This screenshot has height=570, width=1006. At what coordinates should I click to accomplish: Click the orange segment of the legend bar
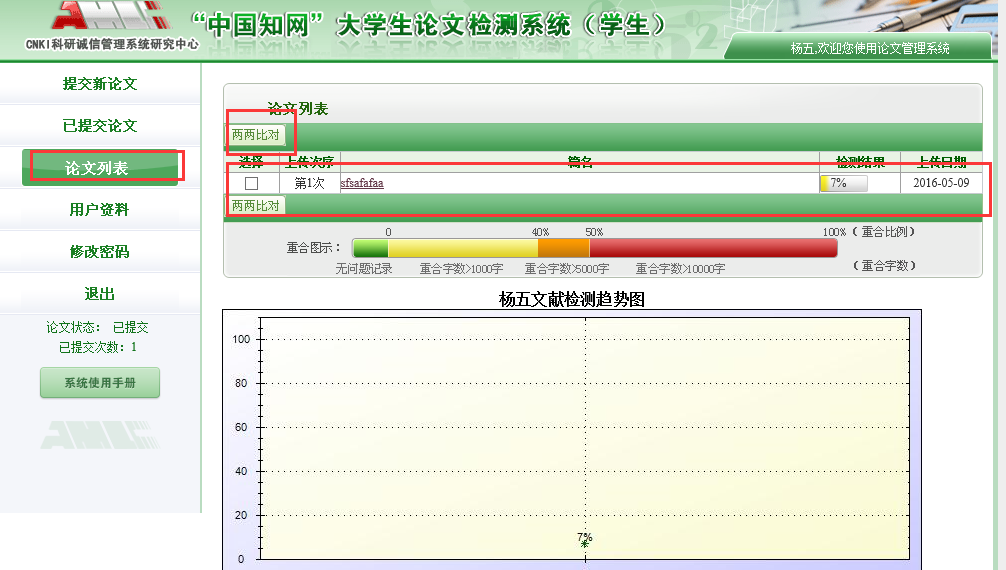click(564, 248)
